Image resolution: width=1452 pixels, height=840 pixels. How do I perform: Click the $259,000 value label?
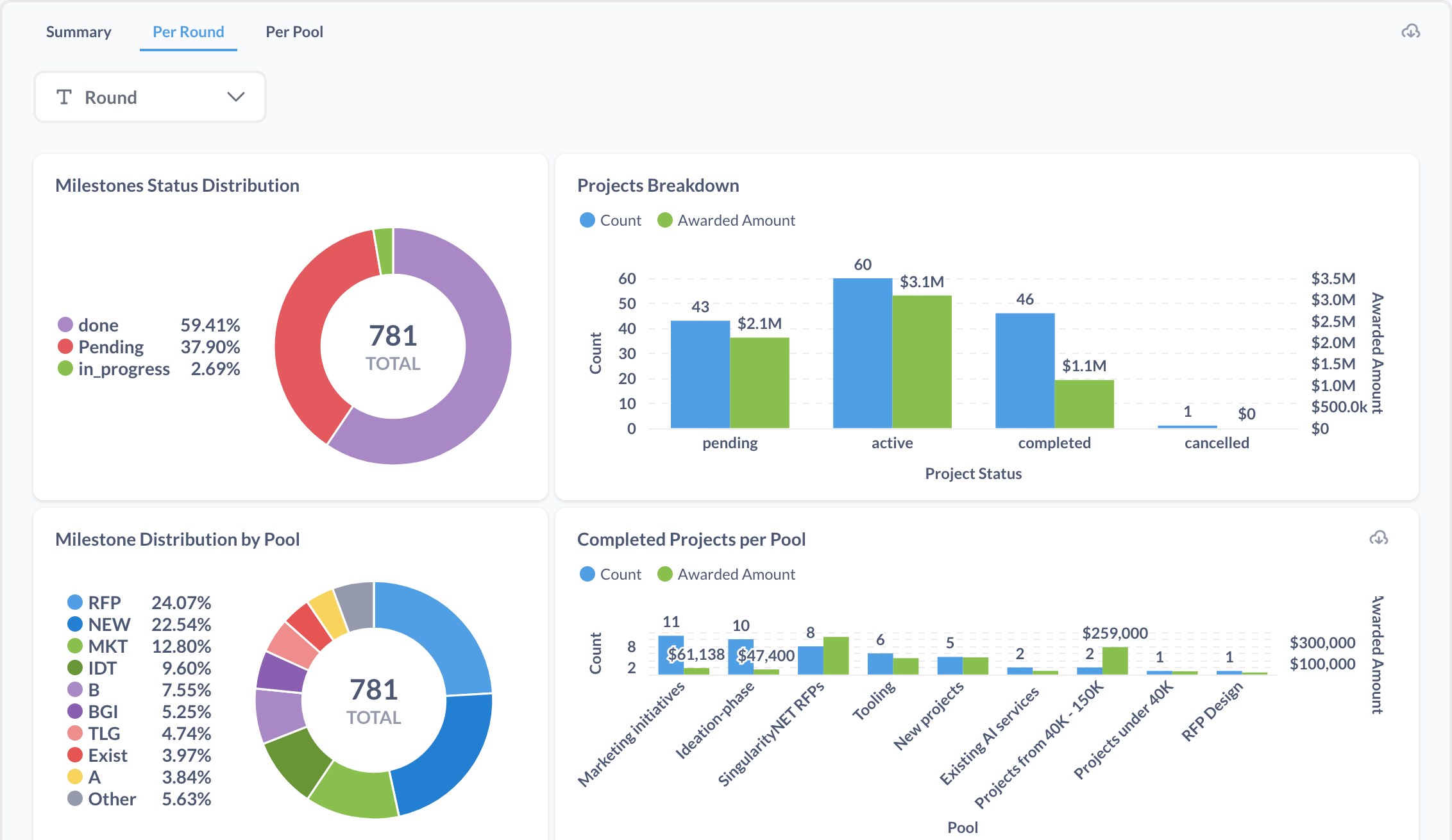(1115, 633)
